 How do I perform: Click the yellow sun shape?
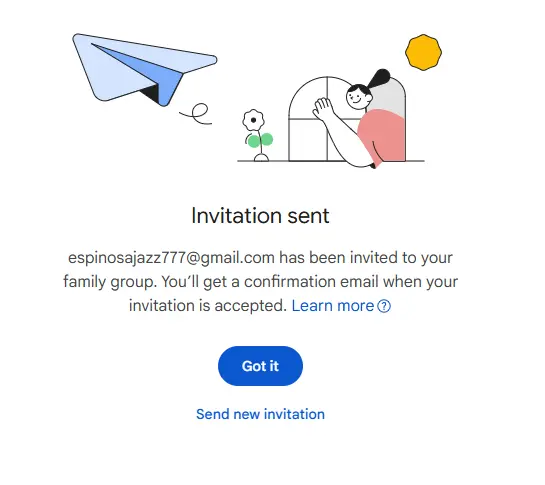point(423,52)
